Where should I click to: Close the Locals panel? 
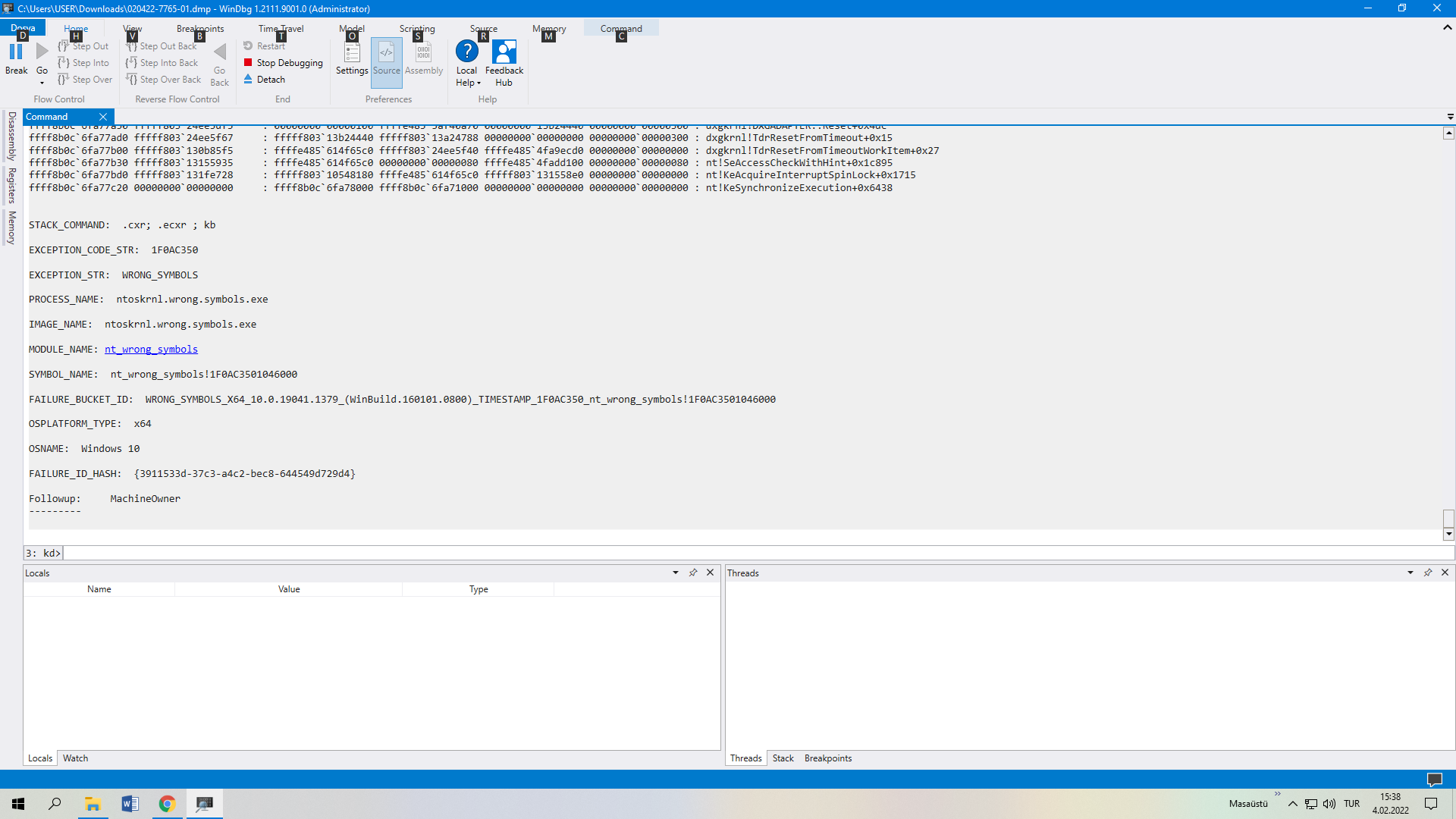[710, 573]
